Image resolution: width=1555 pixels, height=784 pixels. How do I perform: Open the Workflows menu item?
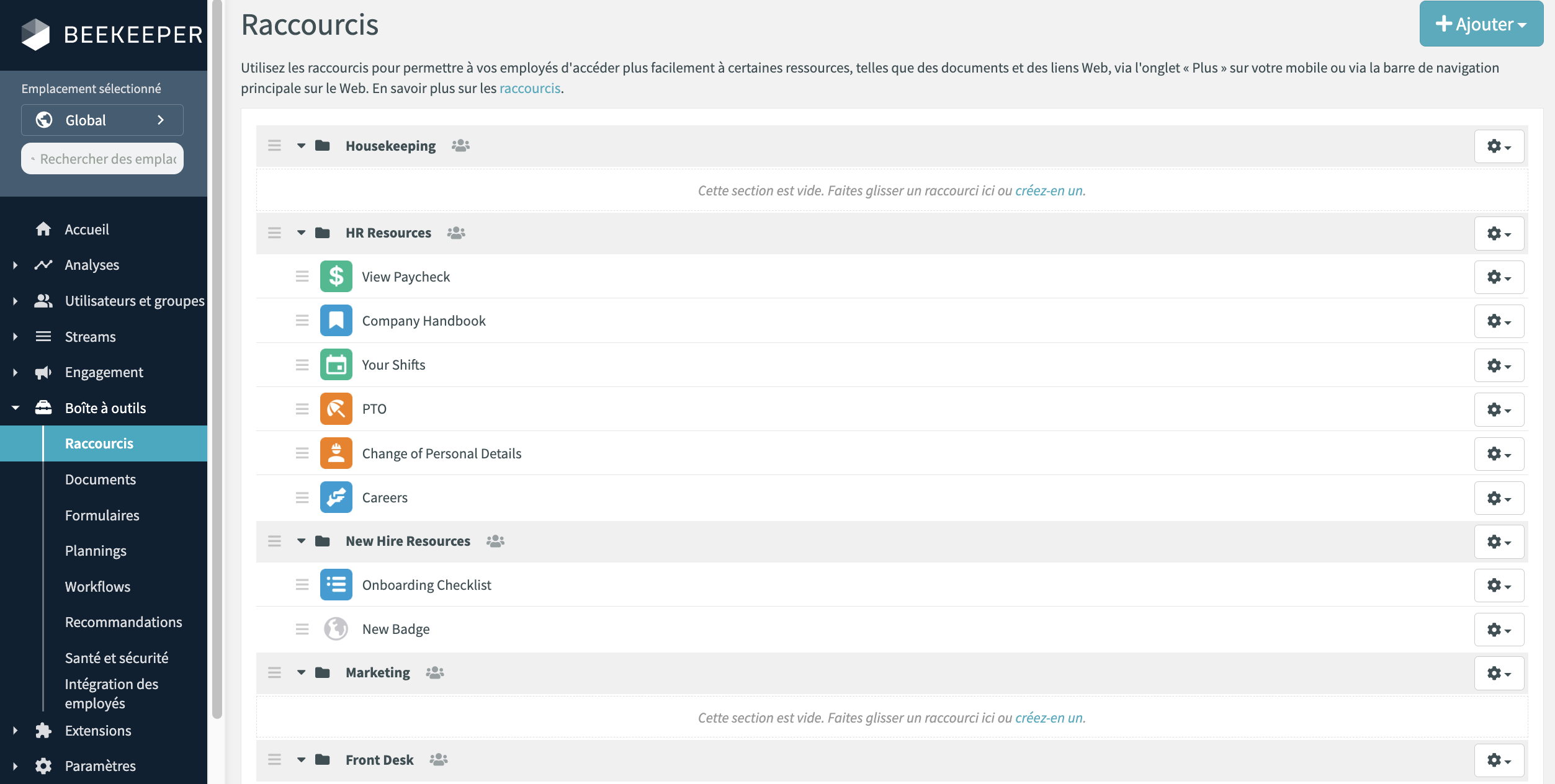97,587
